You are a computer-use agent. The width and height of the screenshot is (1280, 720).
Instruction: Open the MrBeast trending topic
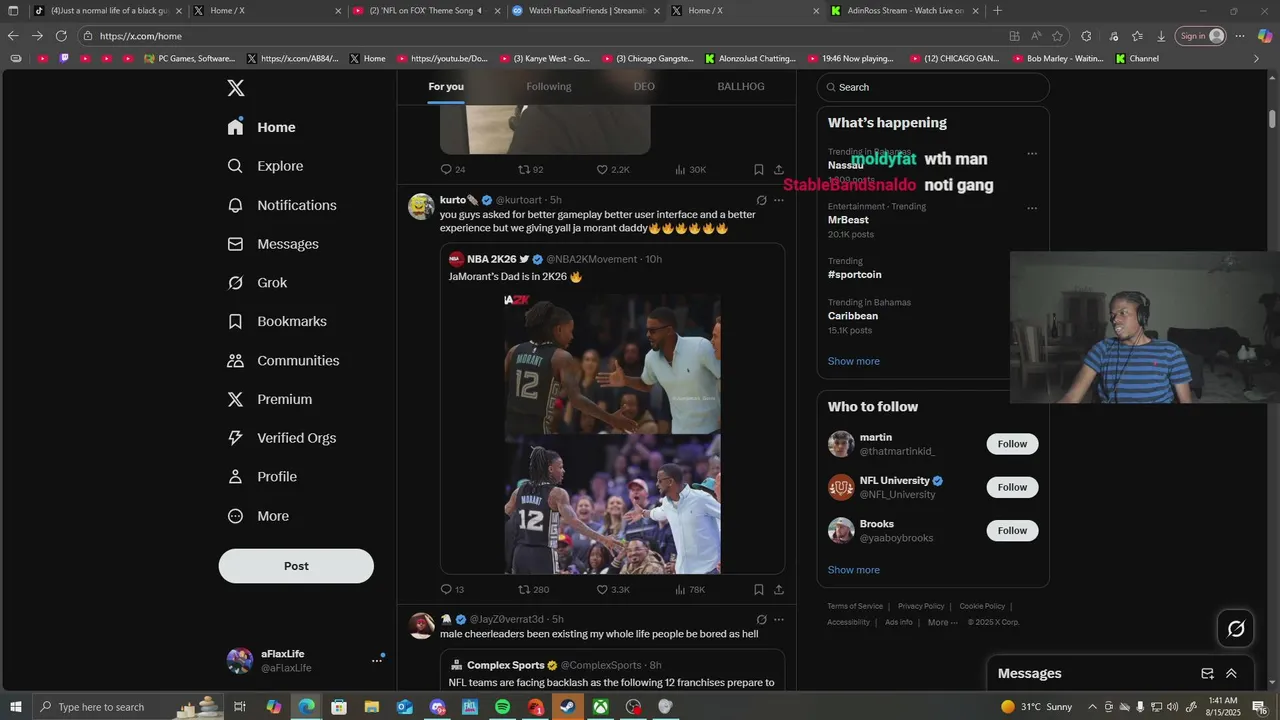tap(848, 220)
